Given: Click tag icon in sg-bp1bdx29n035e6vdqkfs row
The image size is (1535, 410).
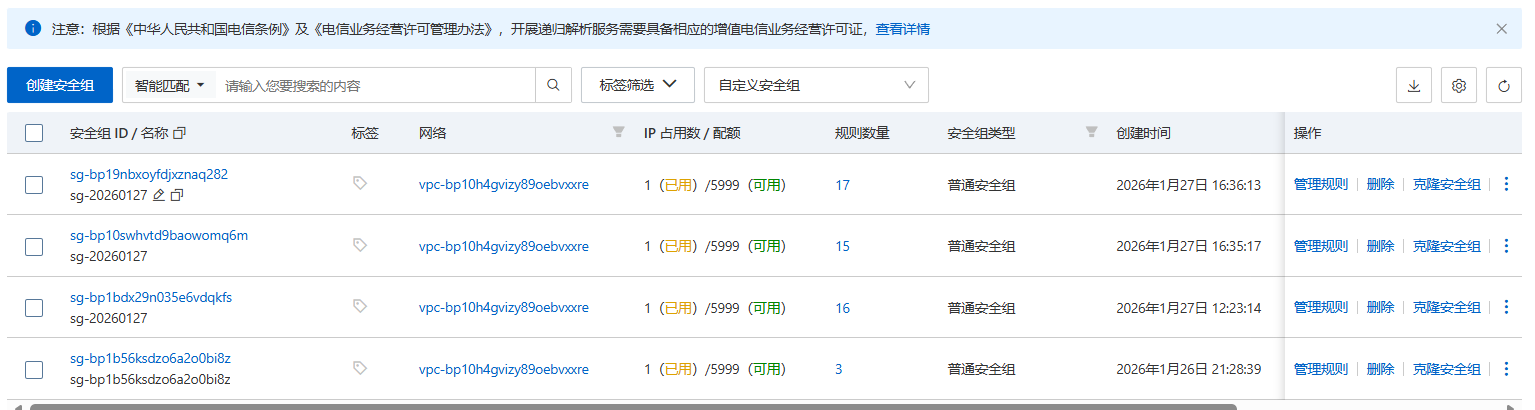Looking at the screenshot, I should 360,306.
